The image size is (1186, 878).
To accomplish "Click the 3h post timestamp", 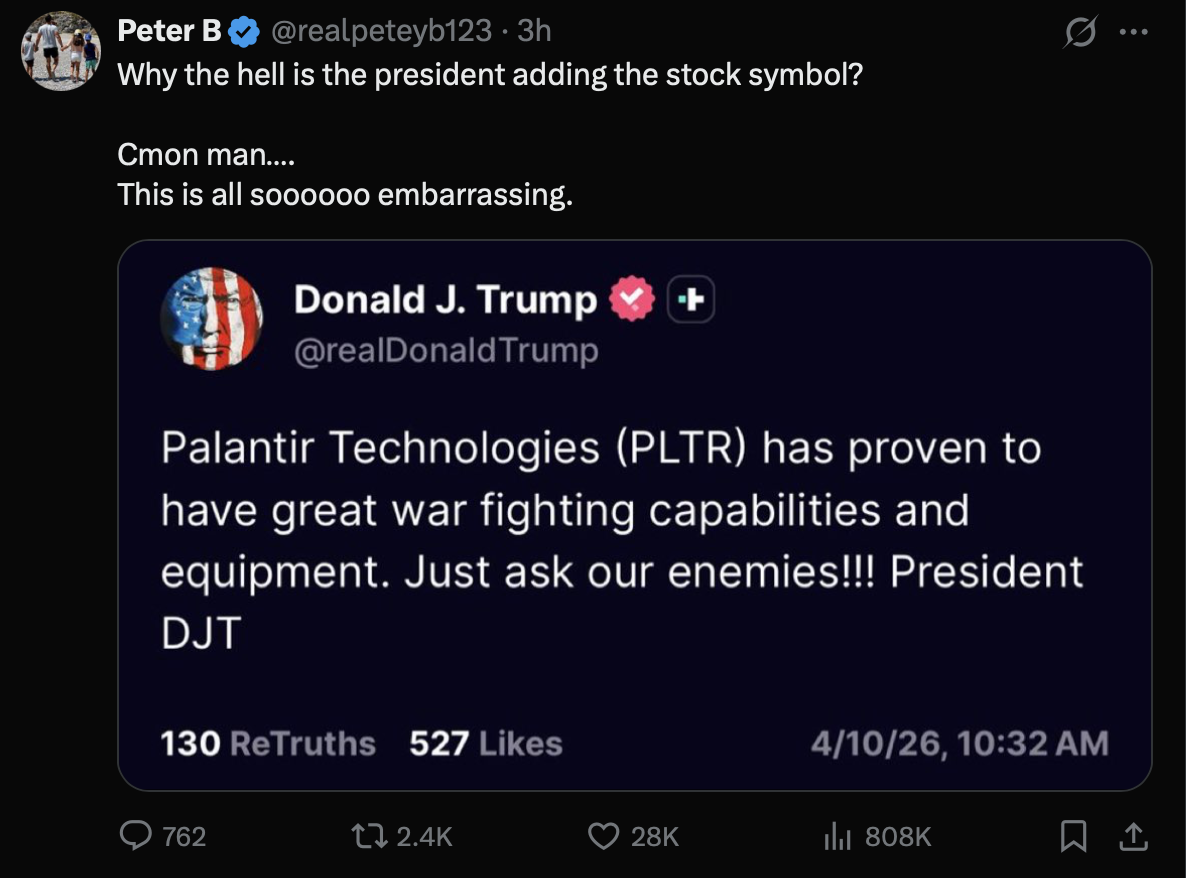I will (x=534, y=32).
